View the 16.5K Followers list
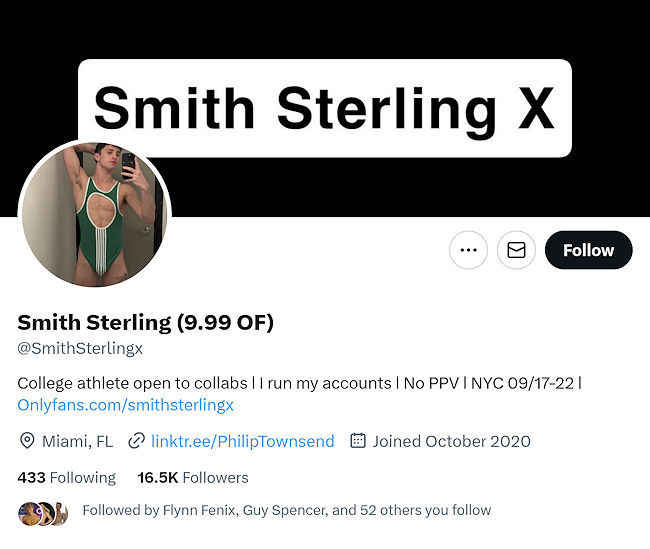650x549 pixels. tap(193, 477)
